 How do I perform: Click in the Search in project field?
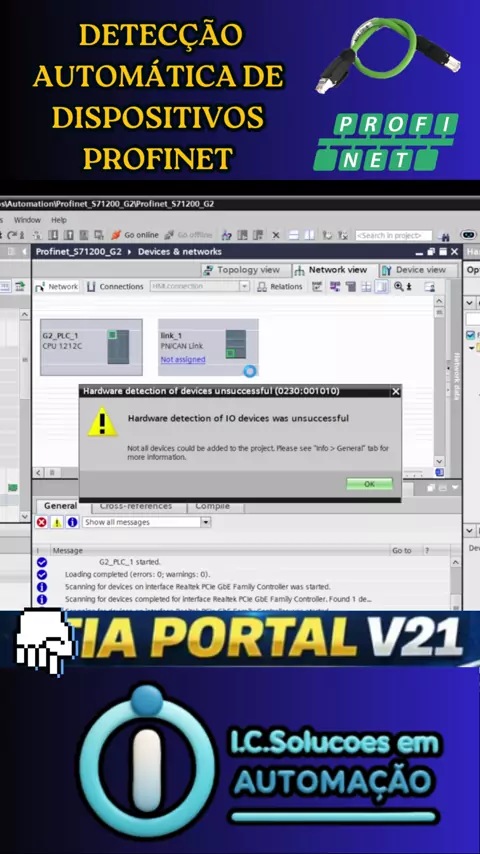click(x=393, y=235)
